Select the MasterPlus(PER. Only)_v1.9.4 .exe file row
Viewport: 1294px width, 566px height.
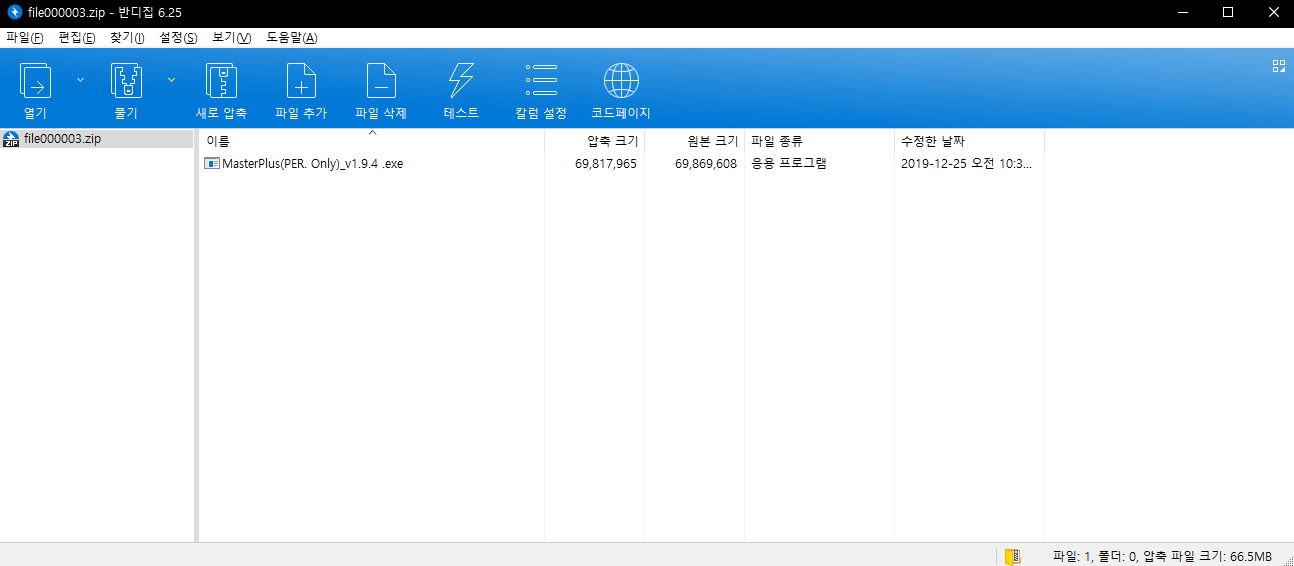(620, 164)
